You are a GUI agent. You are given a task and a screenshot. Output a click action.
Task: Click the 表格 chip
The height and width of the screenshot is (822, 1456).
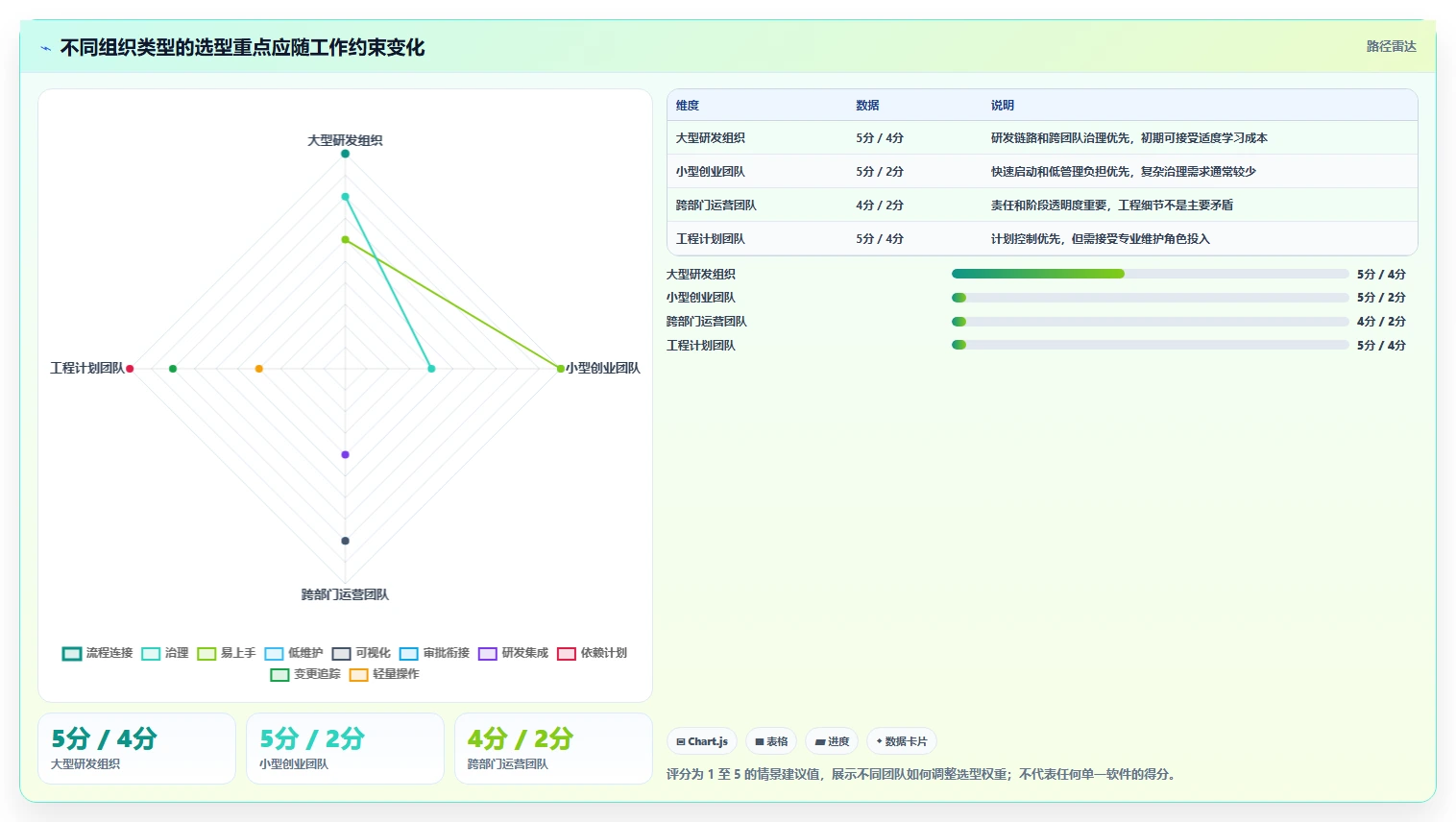(771, 741)
